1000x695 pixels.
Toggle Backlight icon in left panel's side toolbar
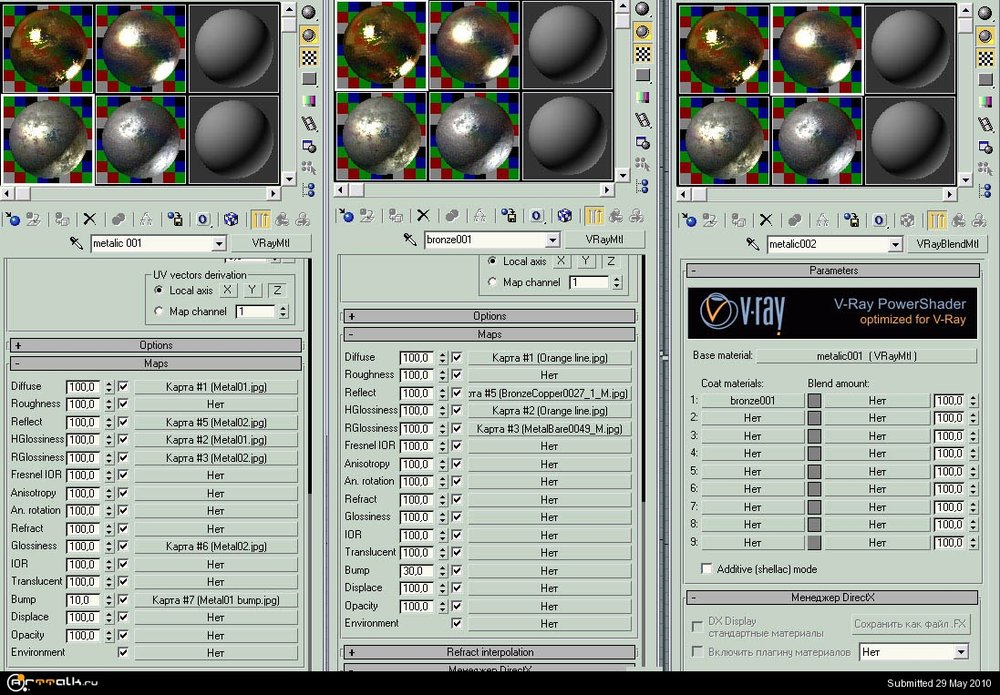pyautogui.click(x=310, y=33)
